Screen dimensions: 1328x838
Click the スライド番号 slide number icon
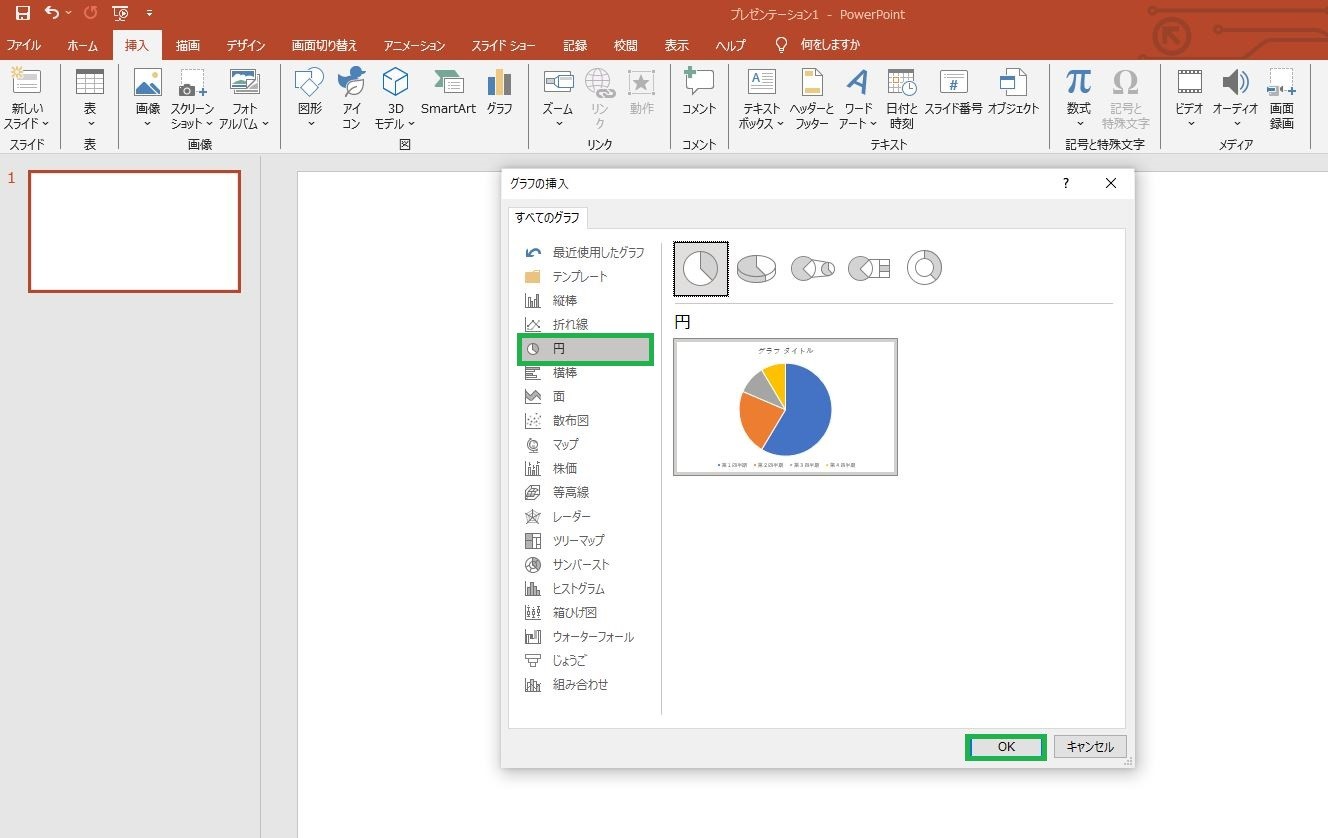click(x=953, y=93)
